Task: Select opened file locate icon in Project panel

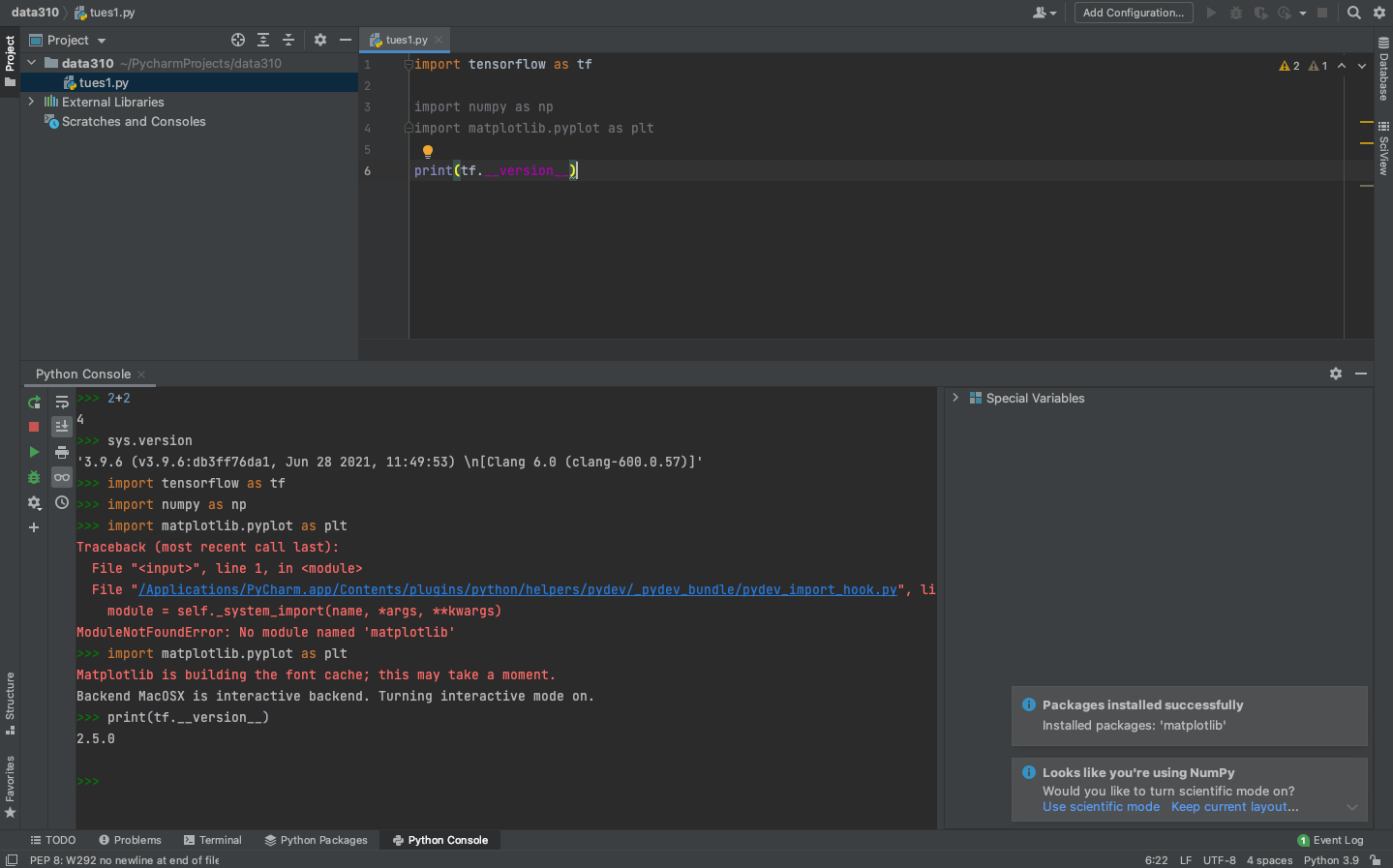Action: 238,40
